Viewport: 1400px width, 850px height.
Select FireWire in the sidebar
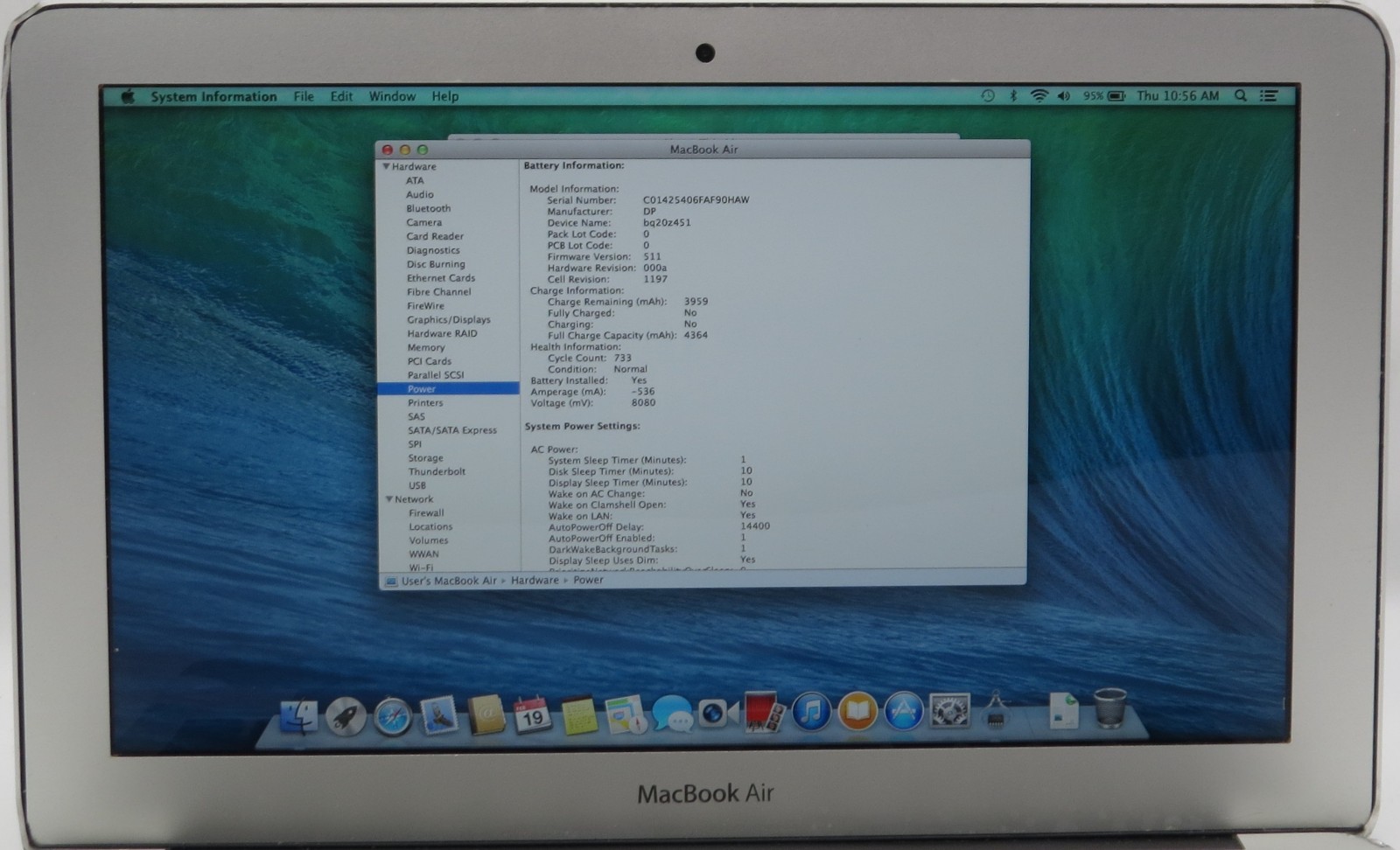[x=425, y=306]
